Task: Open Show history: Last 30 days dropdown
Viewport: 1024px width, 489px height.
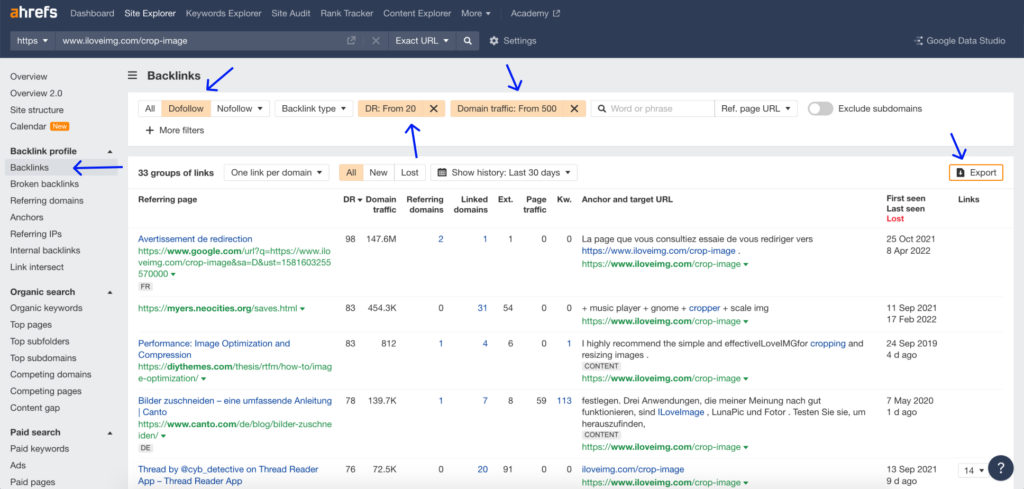Action: click(x=504, y=172)
